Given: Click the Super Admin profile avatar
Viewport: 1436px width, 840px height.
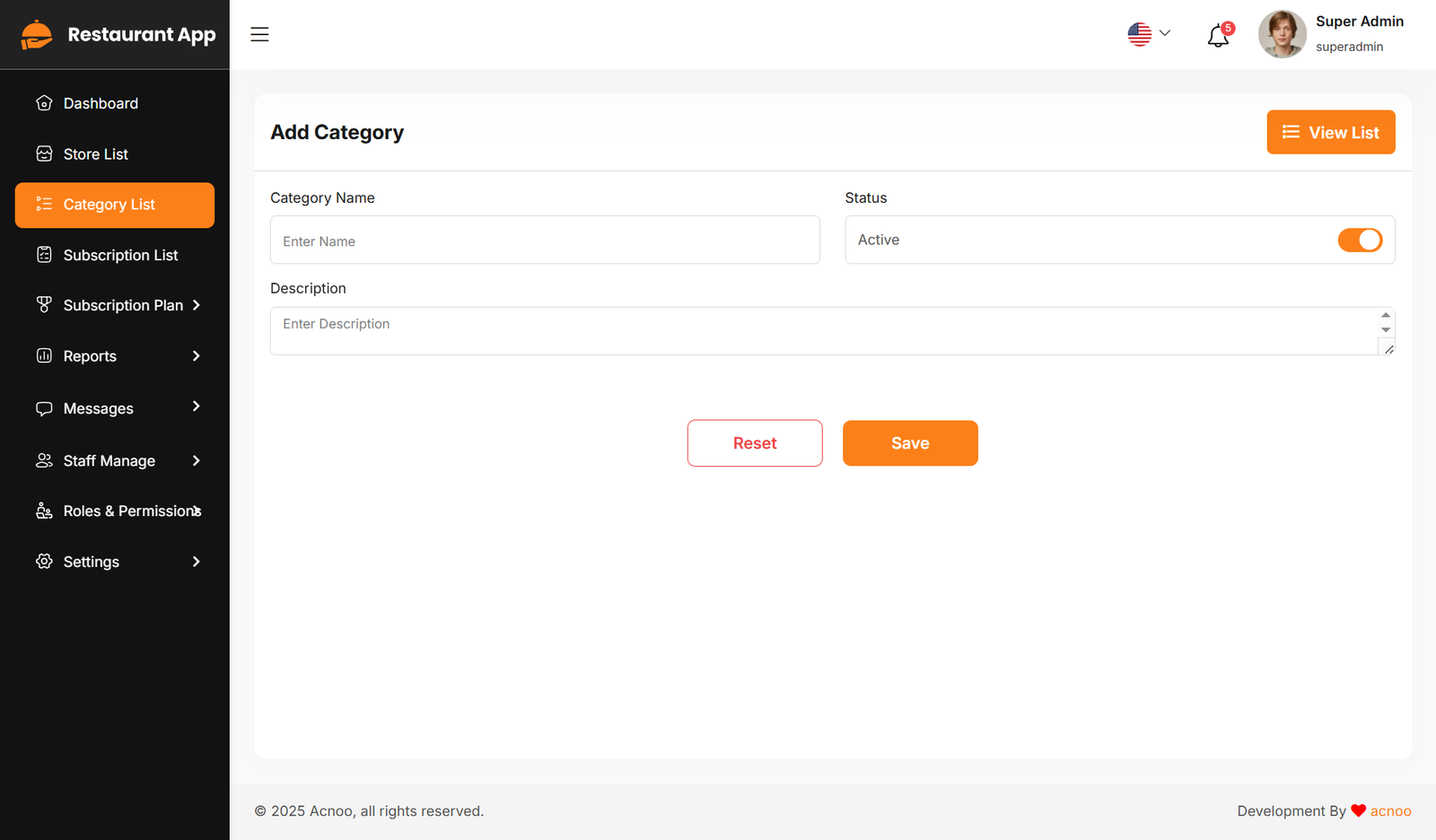Looking at the screenshot, I should [x=1282, y=34].
